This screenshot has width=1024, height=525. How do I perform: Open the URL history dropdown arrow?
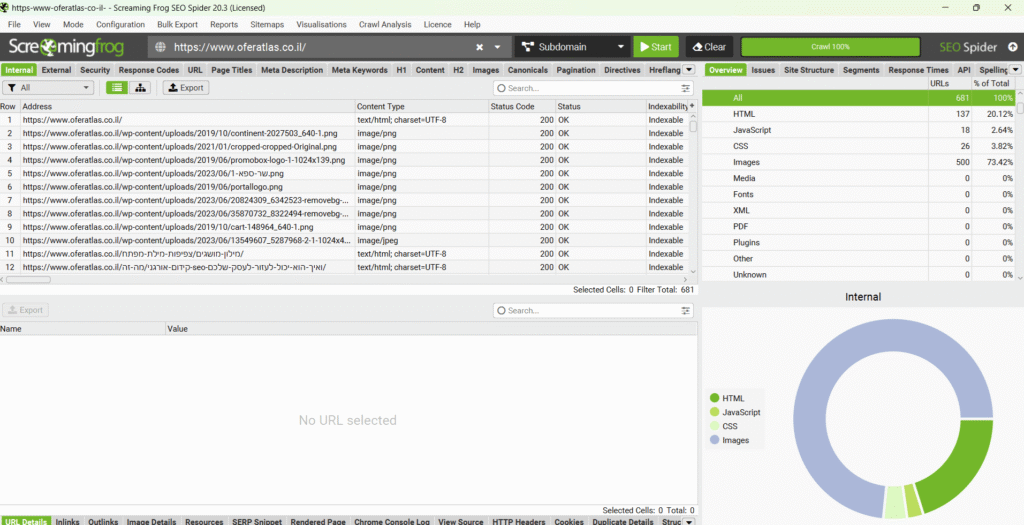click(x=498, y=47)
